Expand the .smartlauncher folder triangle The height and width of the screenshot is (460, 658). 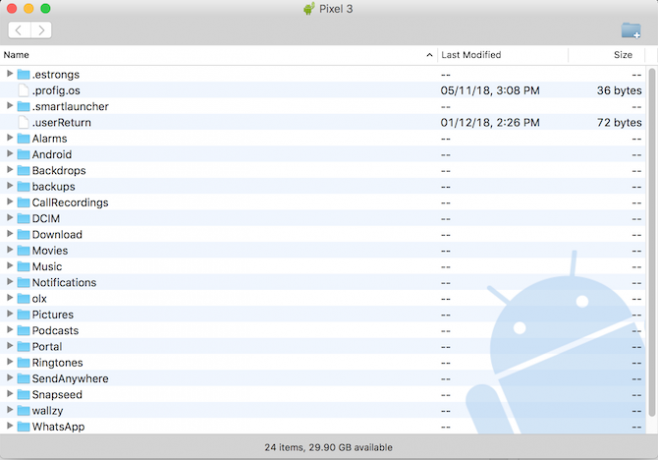point(10,106)
